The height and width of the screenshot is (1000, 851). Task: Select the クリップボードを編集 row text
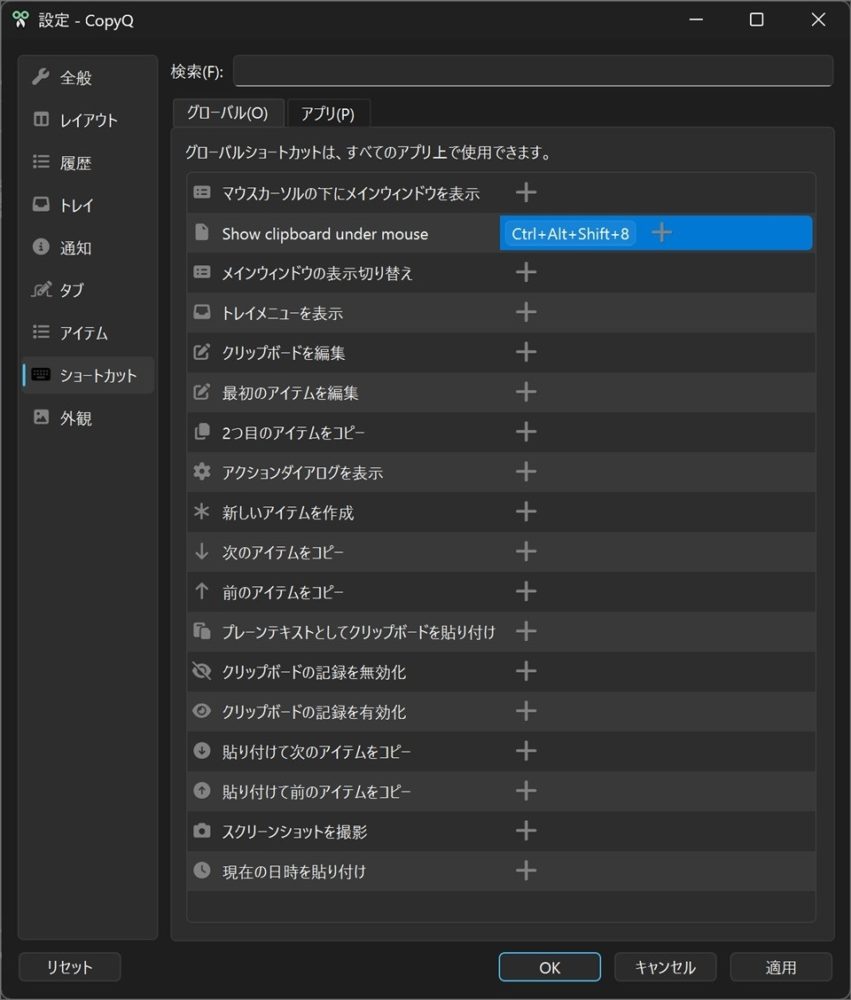click(283, 353)
